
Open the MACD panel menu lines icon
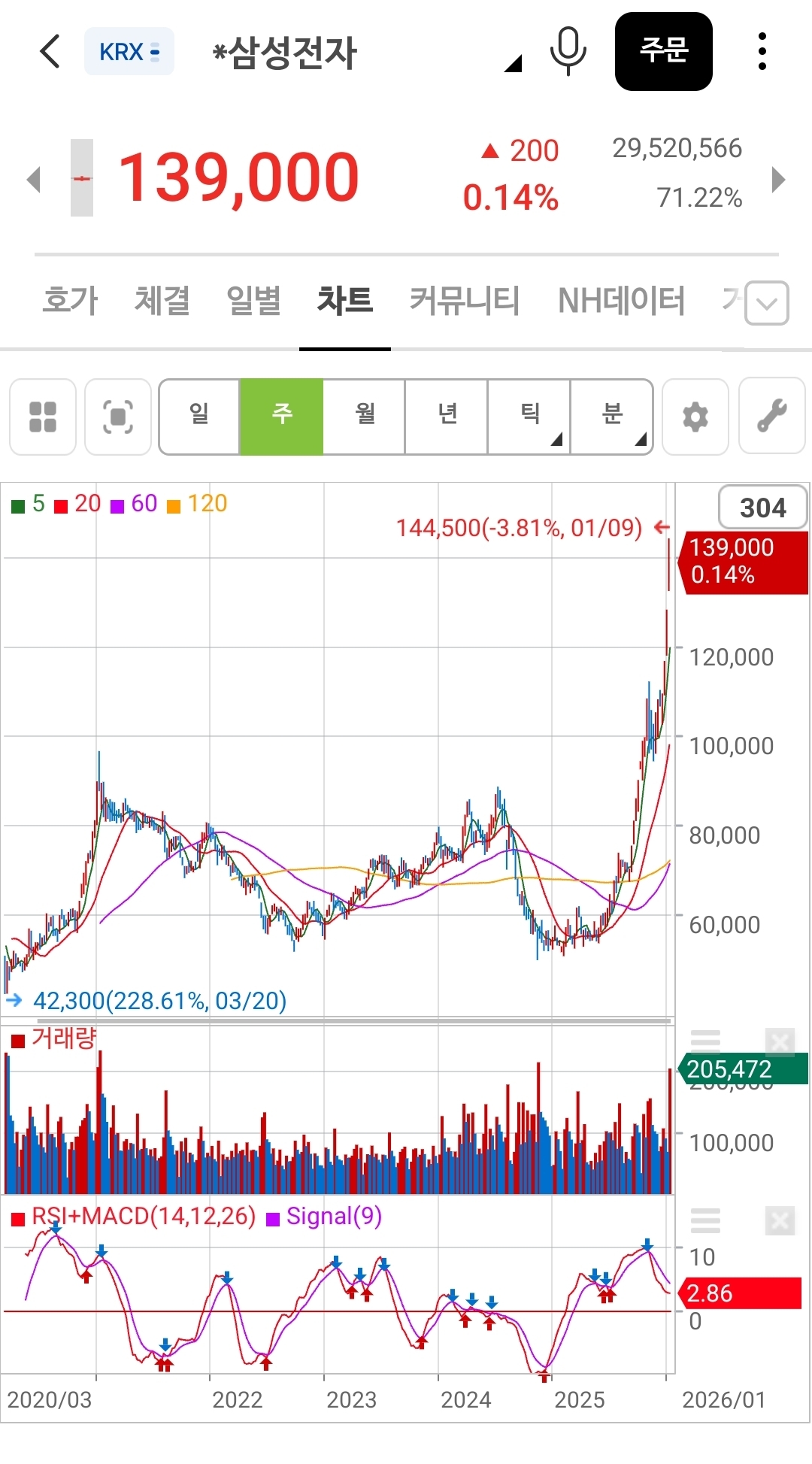705,1220
